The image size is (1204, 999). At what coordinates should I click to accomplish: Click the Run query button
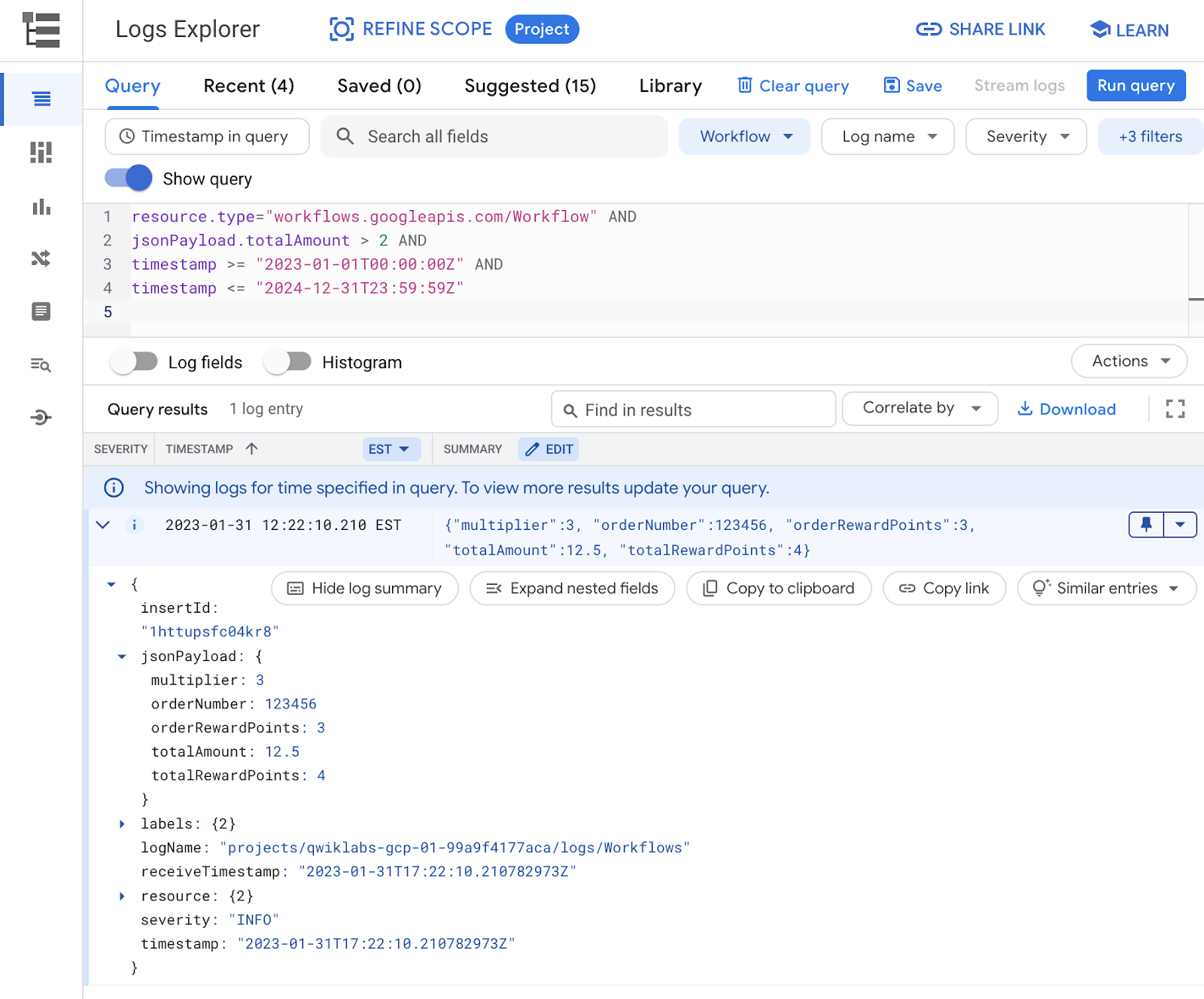pyautogui.click(x=1135, y=86)
